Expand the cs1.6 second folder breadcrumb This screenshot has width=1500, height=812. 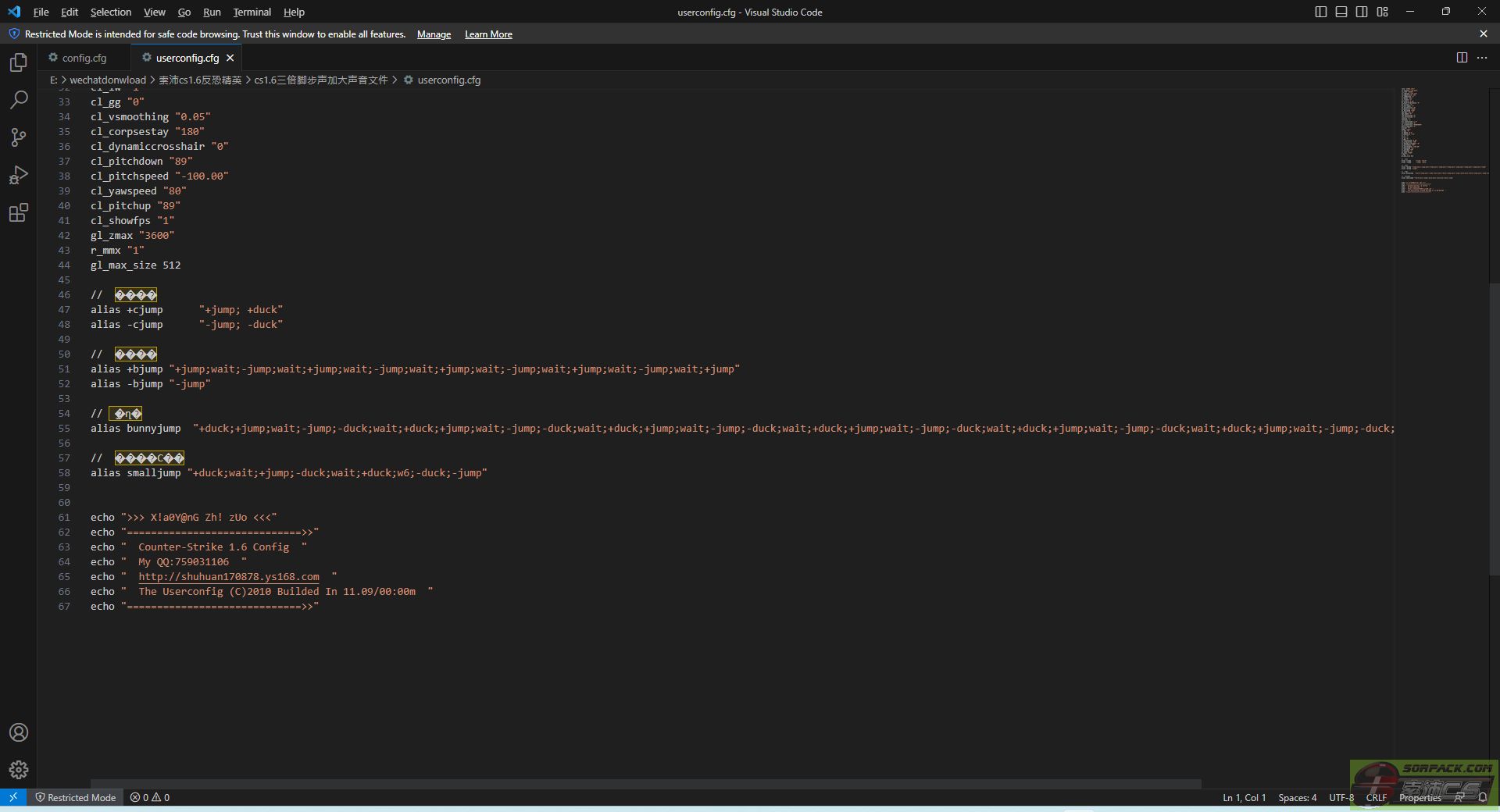pyautogui.click(x=320, y=80)
